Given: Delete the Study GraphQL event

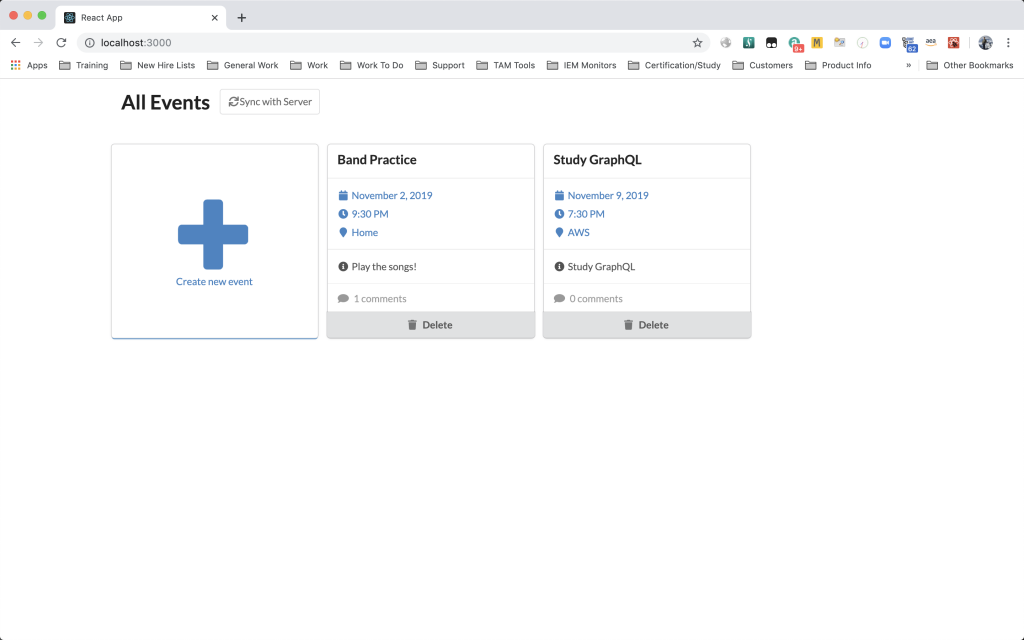Looking at the screenshot, I should (x=647, y=325).
